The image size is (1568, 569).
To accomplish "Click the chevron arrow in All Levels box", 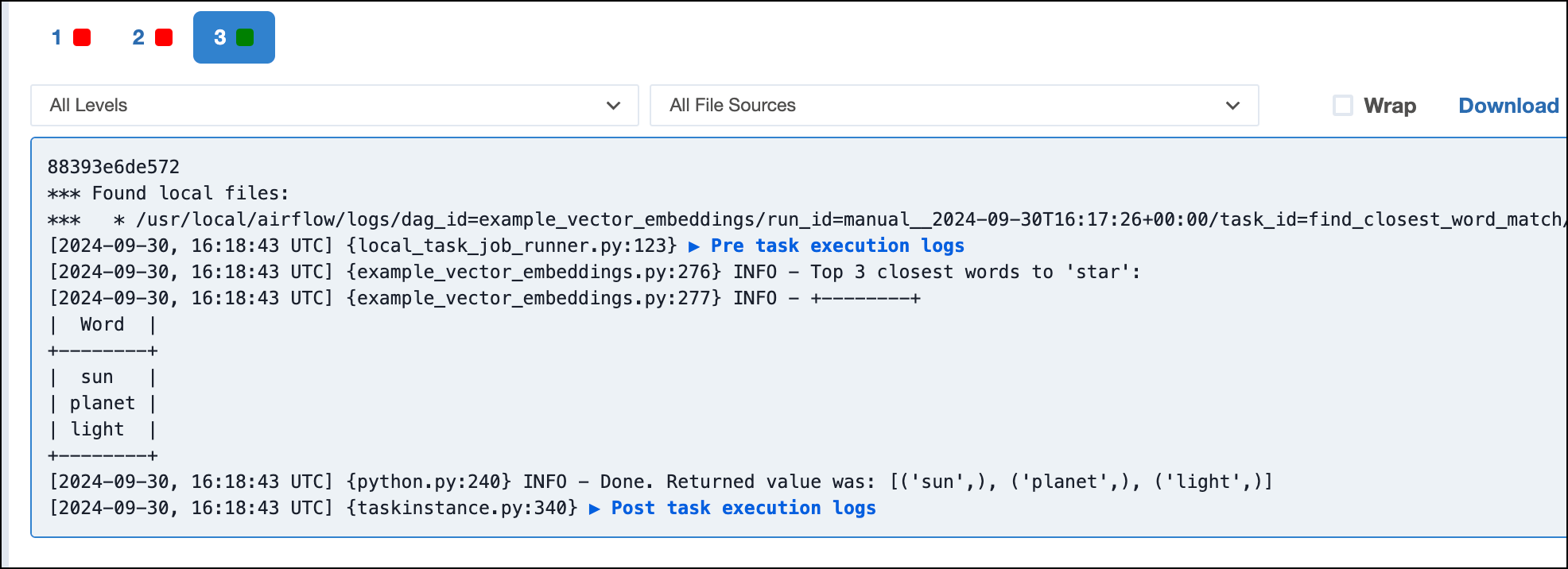I will click(x=613, y=106).
